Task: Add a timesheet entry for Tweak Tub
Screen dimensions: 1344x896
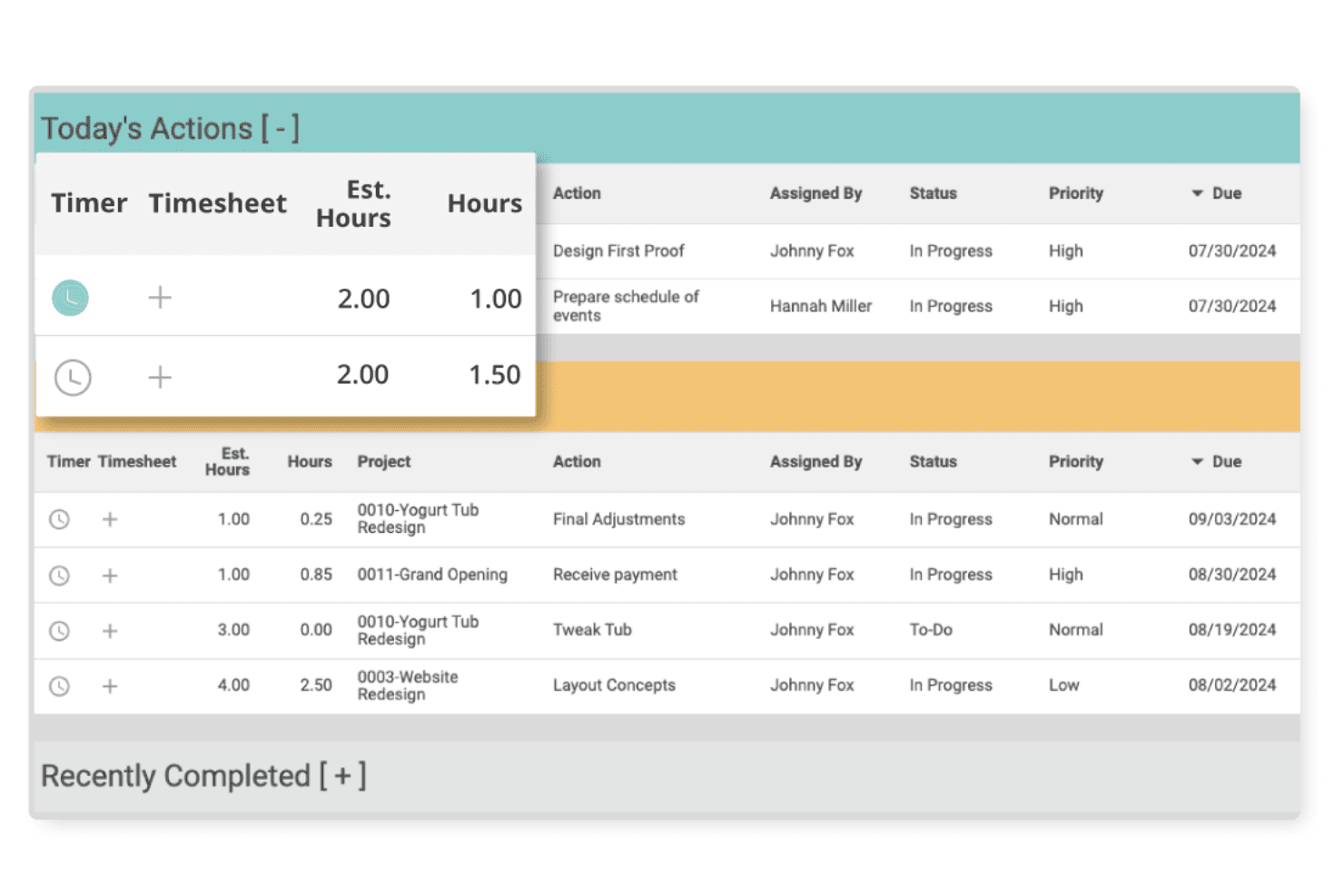Action: point(110,631)
